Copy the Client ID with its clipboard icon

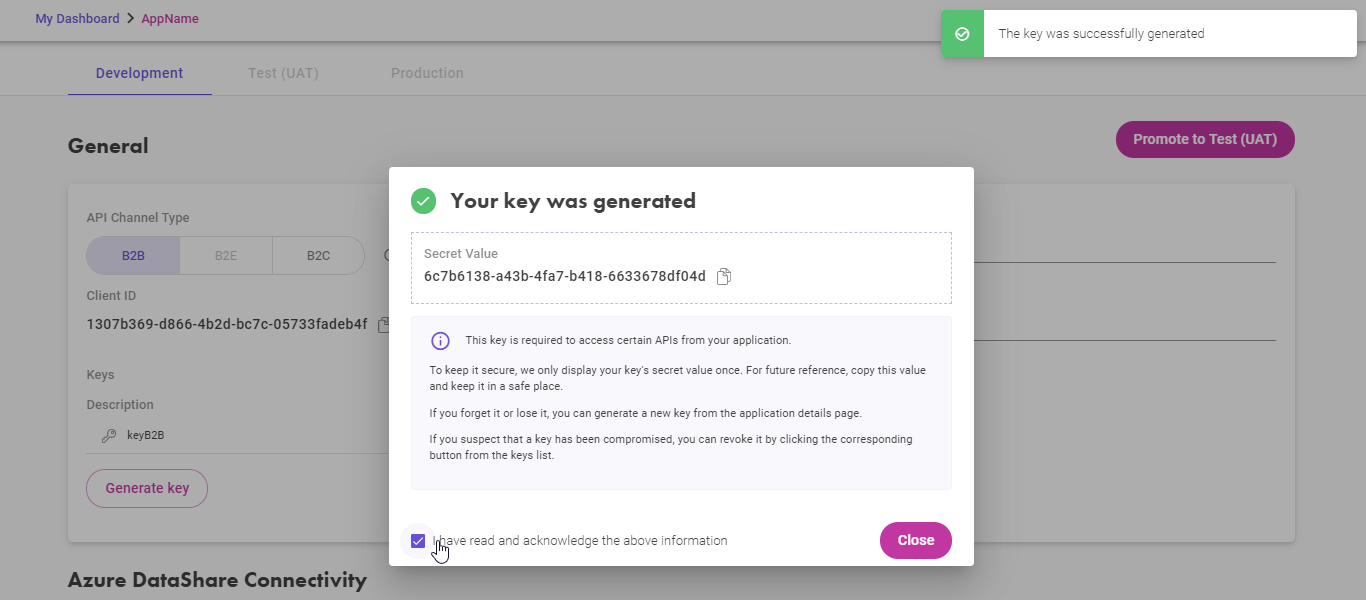pyautogui.click(x=383, y=325)
